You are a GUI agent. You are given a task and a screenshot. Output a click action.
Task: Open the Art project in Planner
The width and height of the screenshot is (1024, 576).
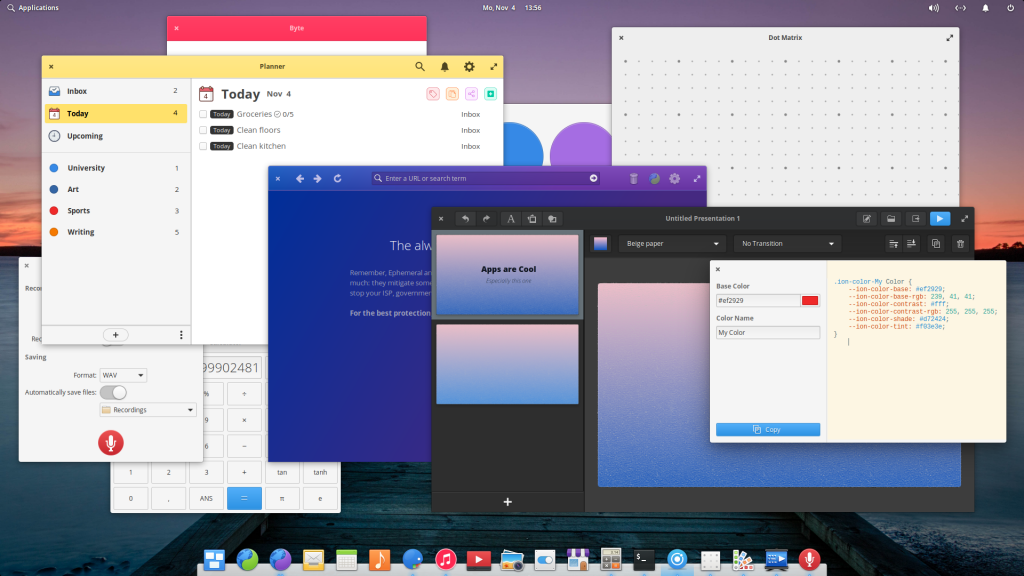click(116, 189)
